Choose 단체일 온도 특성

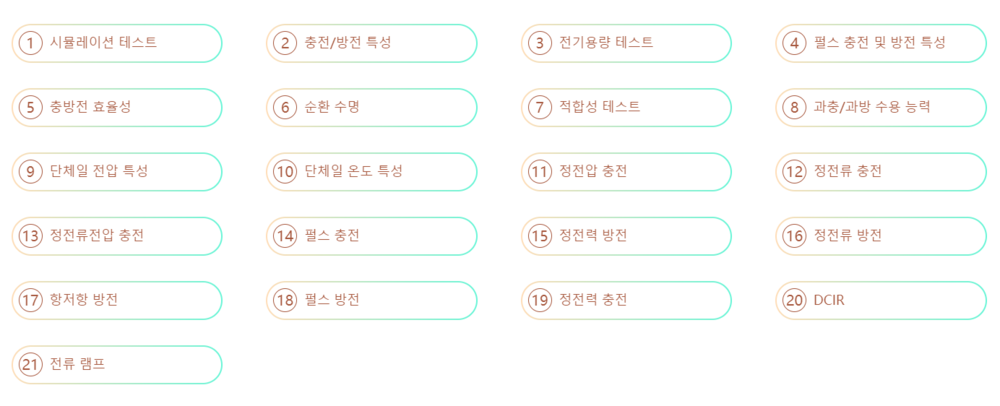pyautogui.click(x=371, y=171)
